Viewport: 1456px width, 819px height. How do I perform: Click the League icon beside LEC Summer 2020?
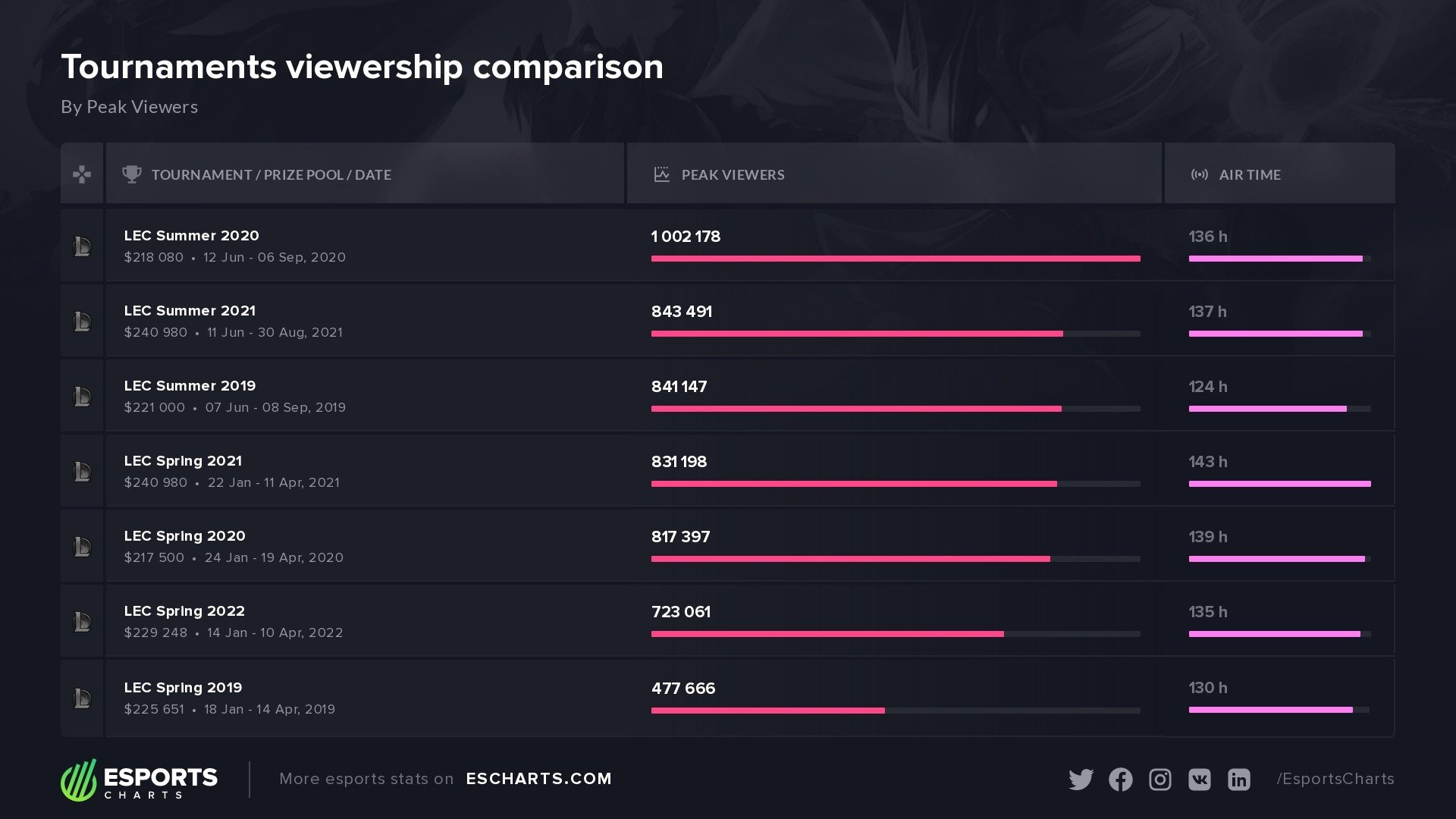(x=82, y=246)
